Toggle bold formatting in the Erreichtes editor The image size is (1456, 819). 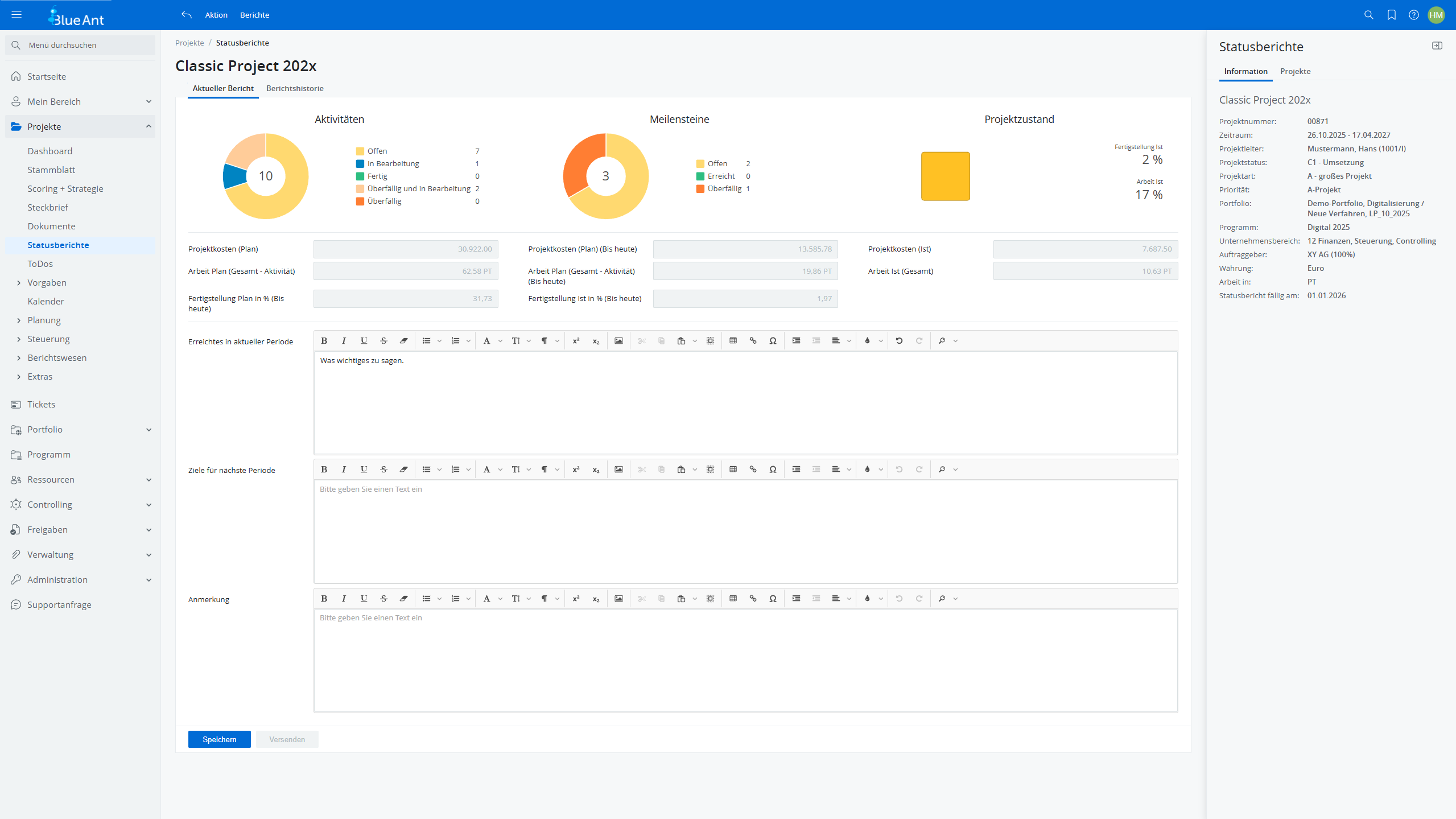tap(324, 340)
